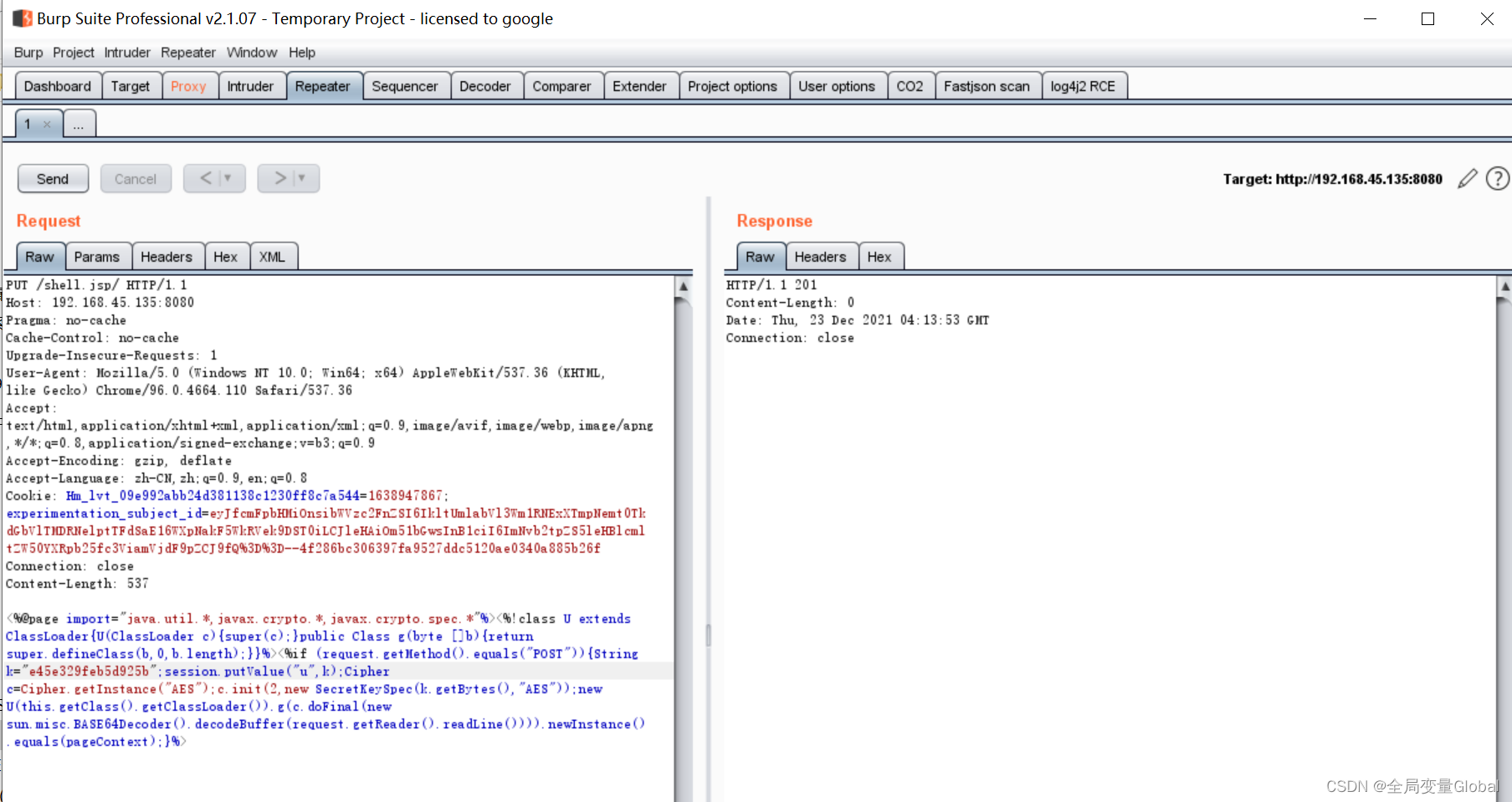Switch to the Extender tab

coord(639,86)
